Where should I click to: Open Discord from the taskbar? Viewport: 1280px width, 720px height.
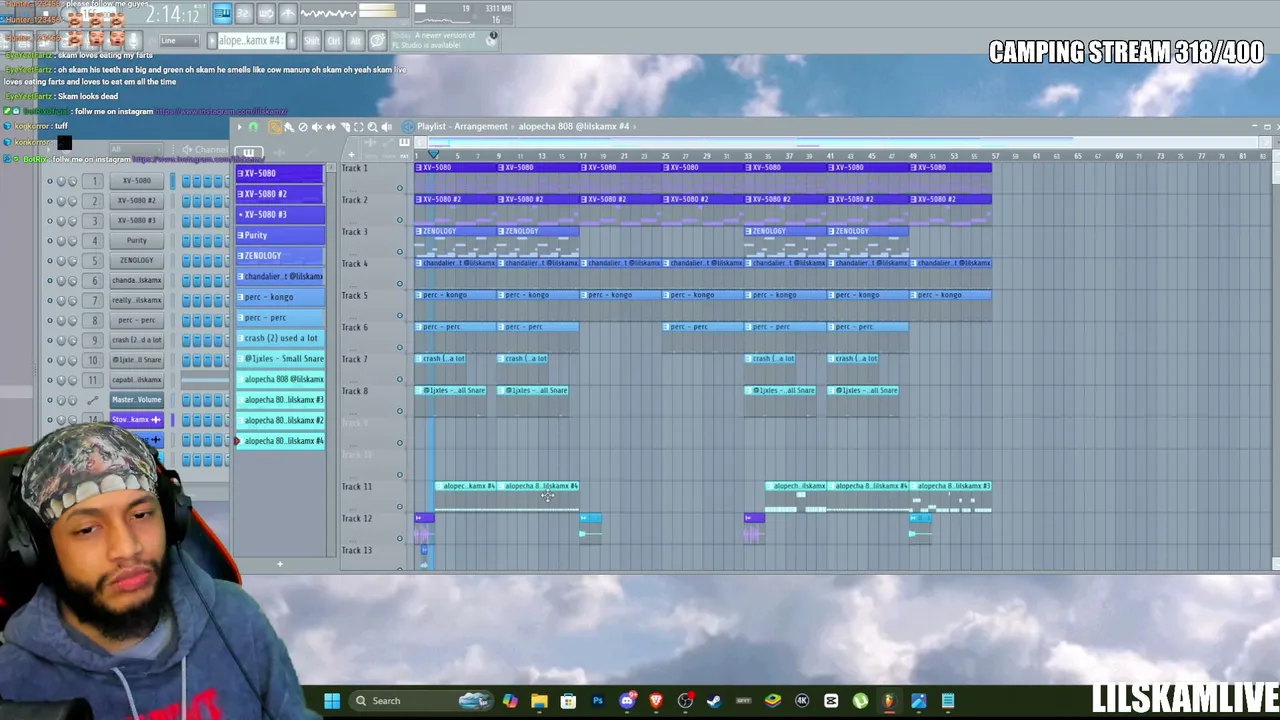(627, 701)
